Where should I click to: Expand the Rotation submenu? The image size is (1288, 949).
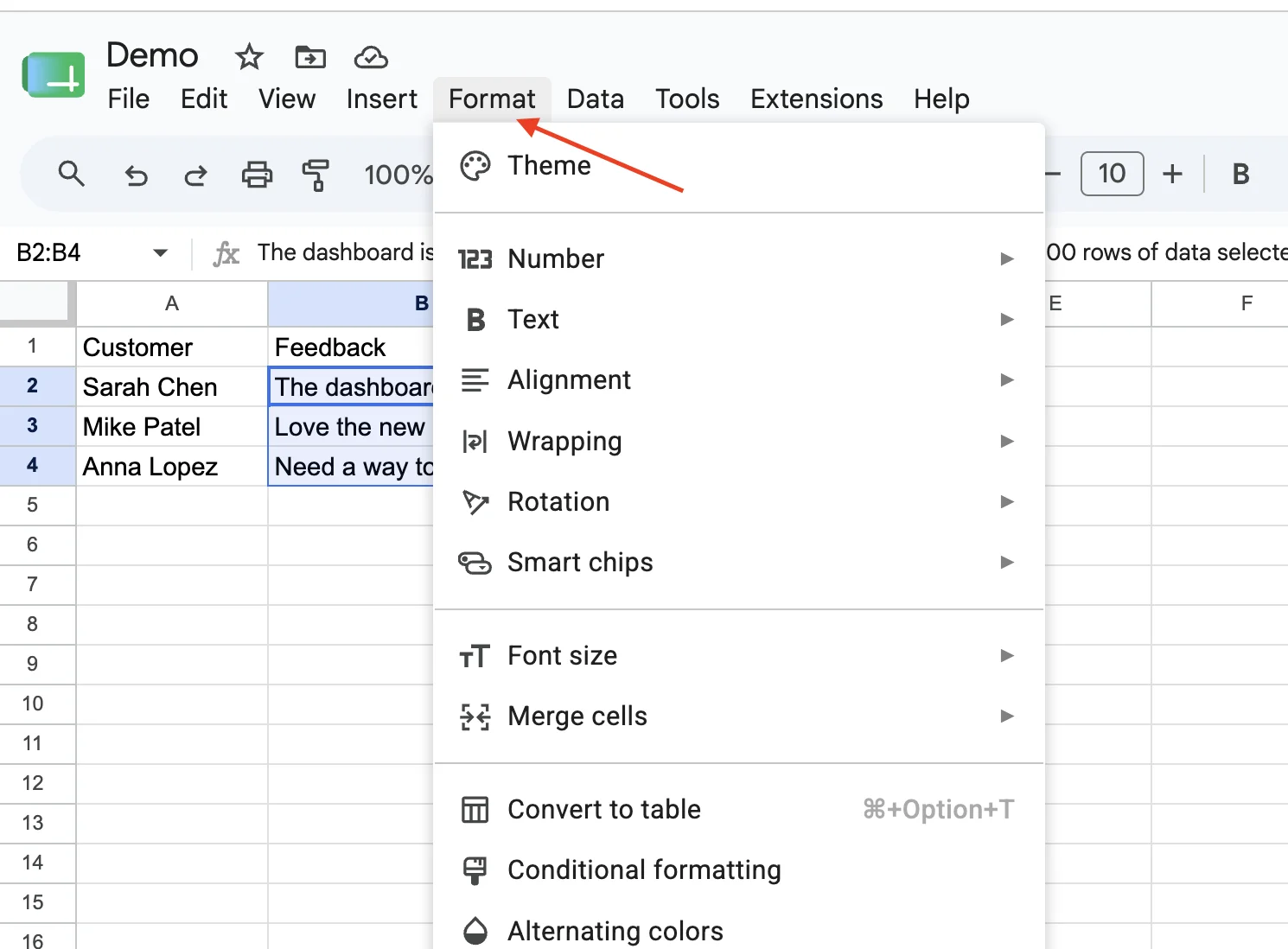click(x=739, y=501)
